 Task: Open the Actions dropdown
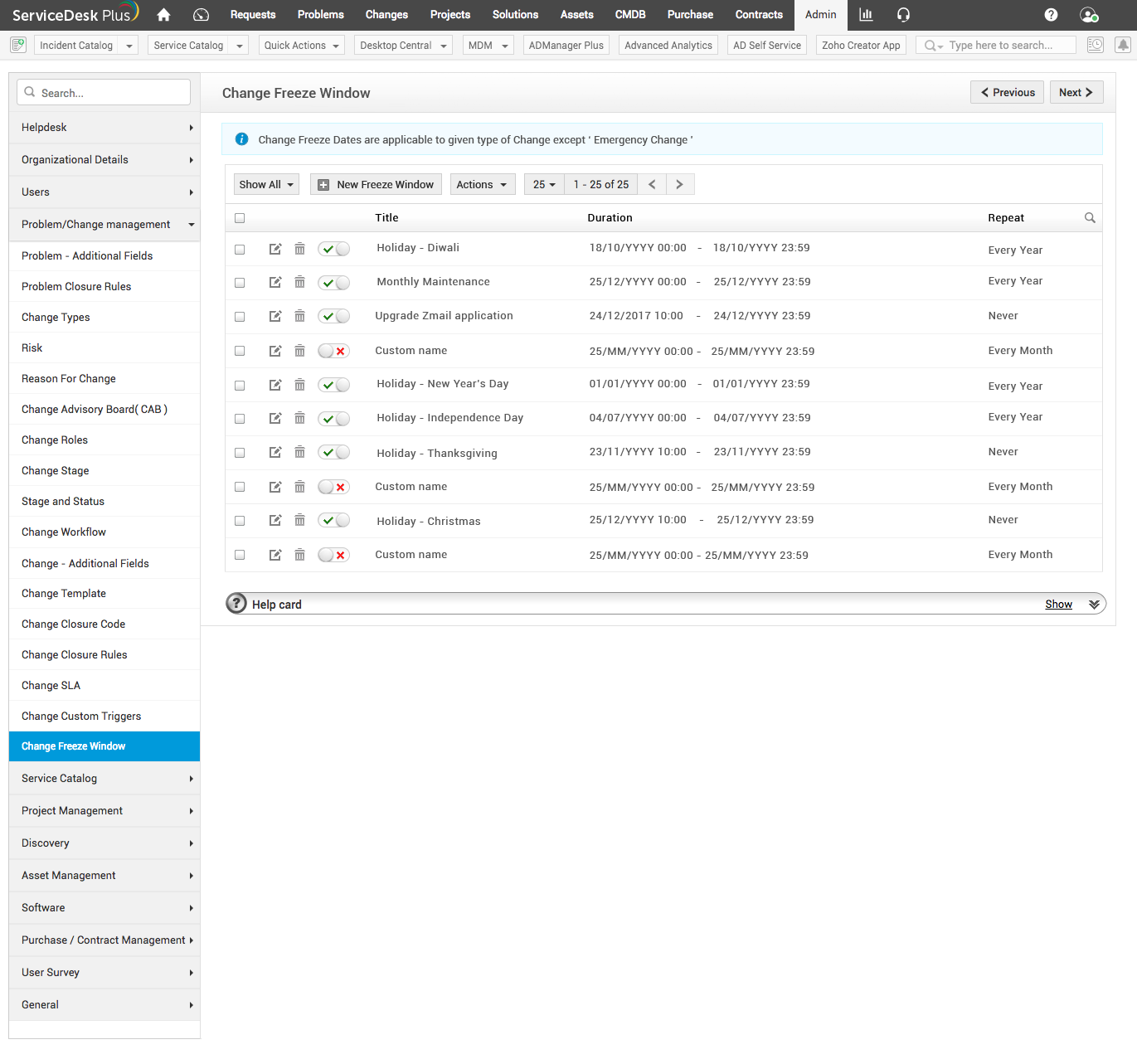(x=482, y=184)
